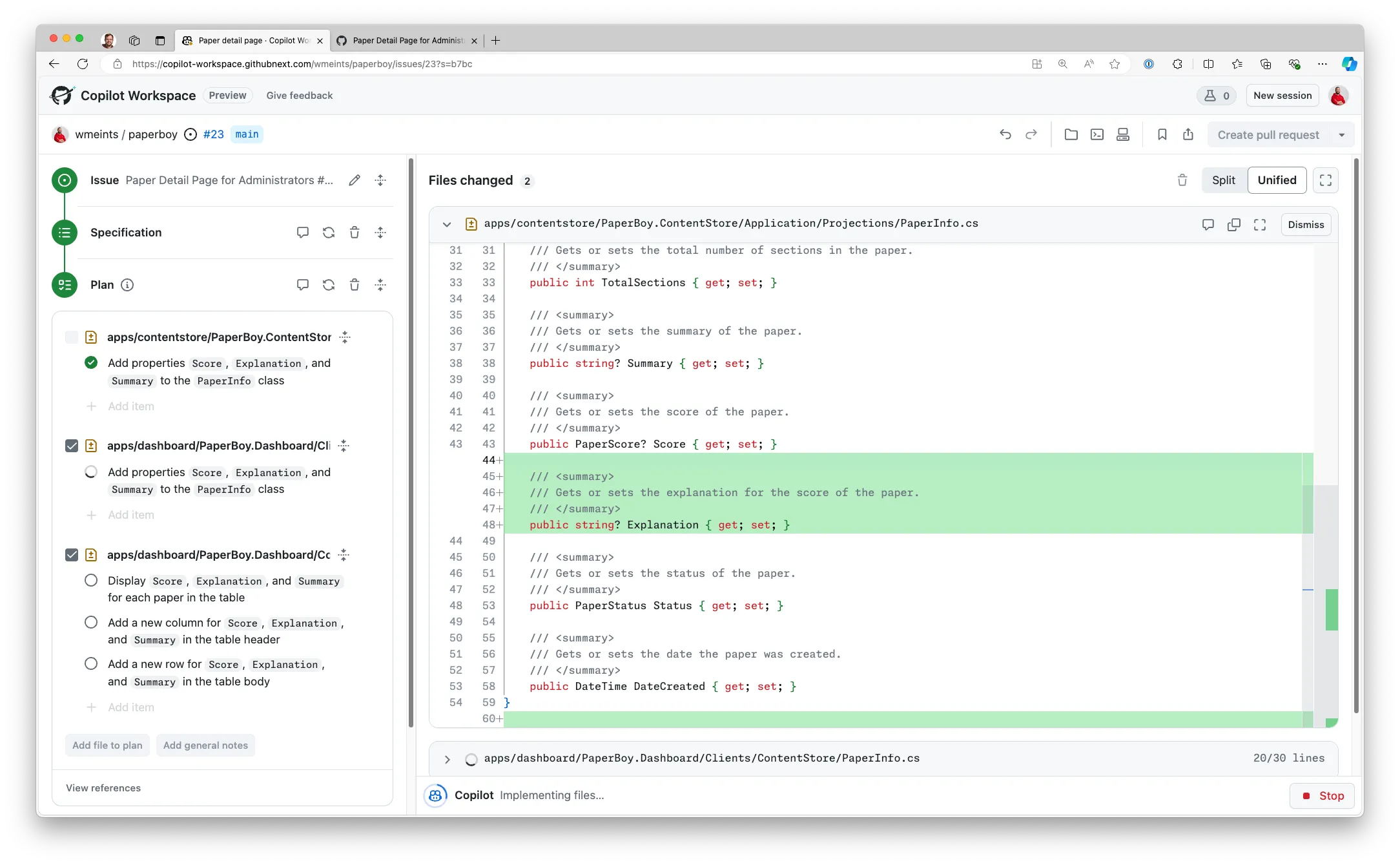This screenshot has height=865, width=1400.
Task: Collapse the PaperInfo.cs contentstore diff
Action: click(x=447, y=225)
